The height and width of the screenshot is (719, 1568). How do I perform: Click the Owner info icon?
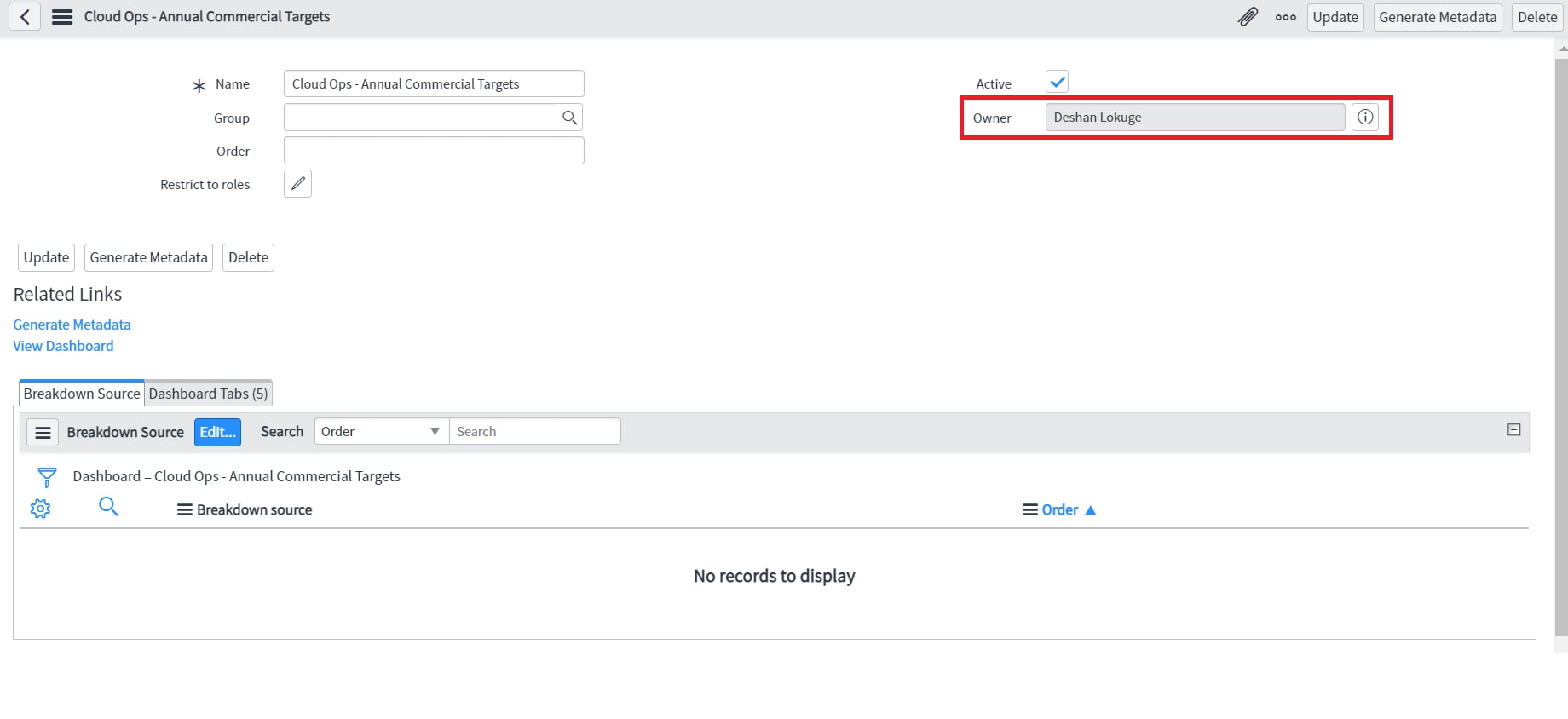click(1365, 118)
